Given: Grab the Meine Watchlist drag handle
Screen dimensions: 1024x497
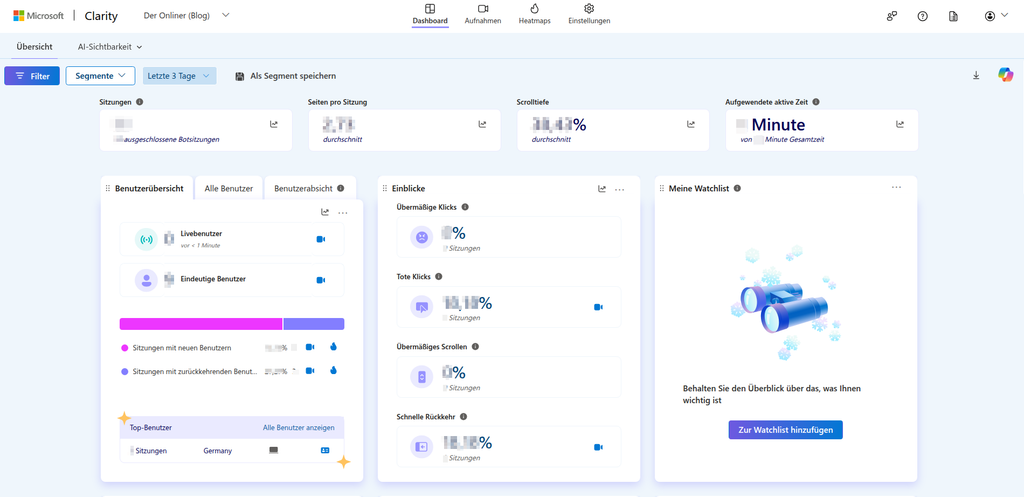Looking at the screenshot, I should pyautogui.click(x=662, y=188).
